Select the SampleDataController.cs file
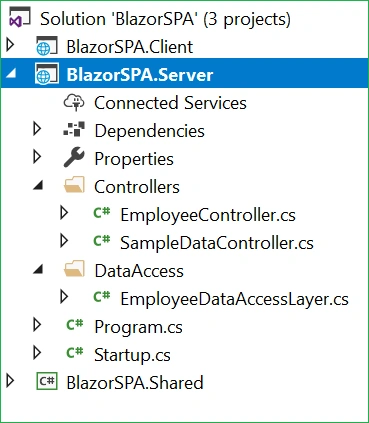This screenshot has height=423, width=369. click(x=217, y=243)
